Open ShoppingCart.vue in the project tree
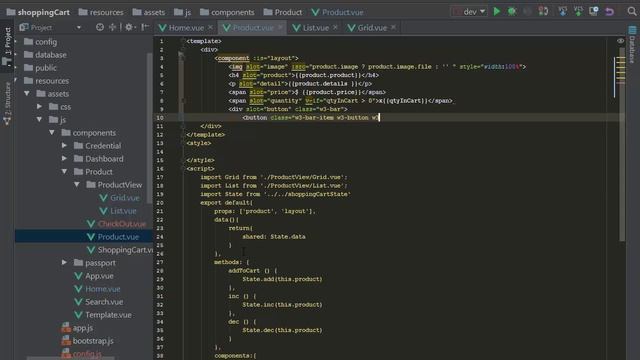This screenshot has height=360, width=640. 120,250
